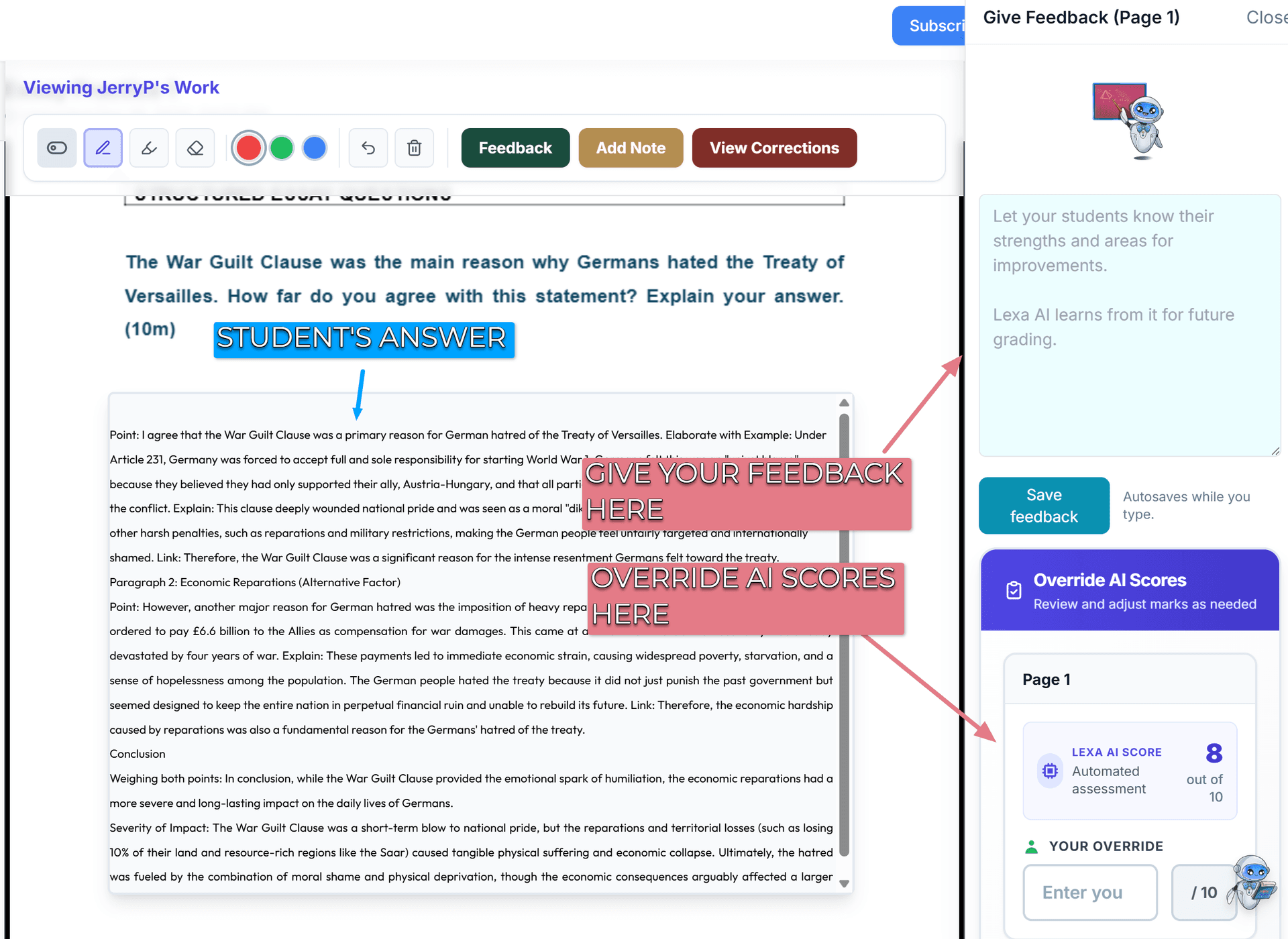This screenshot has width=1288, height=939.
Task: Click the Add Note button
Action: (x=631, y=148)
